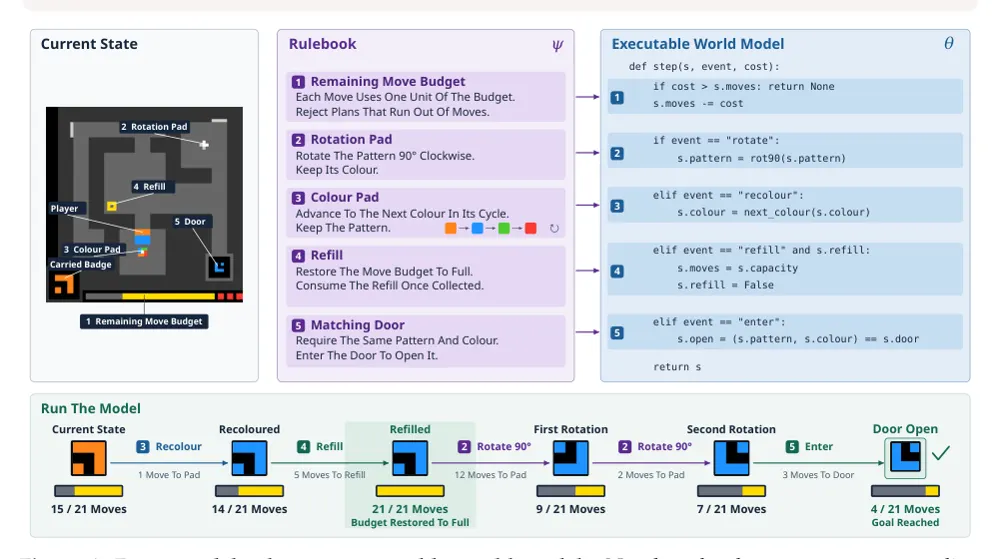Click the 's.moves = s.capacity' code line
The image size is (1000, 559).
tap(737, 268)
